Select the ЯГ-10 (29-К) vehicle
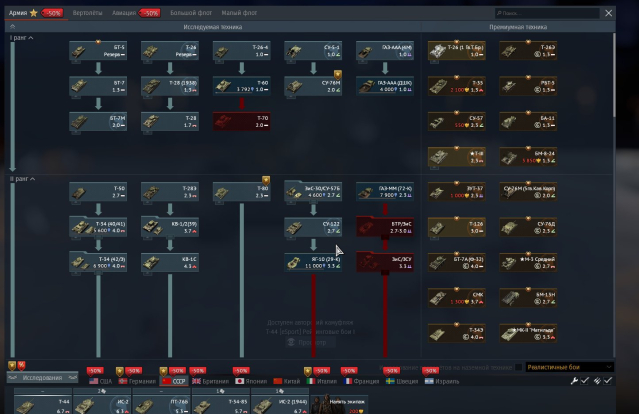The image size is (639, 414). [x=312, y=261]
